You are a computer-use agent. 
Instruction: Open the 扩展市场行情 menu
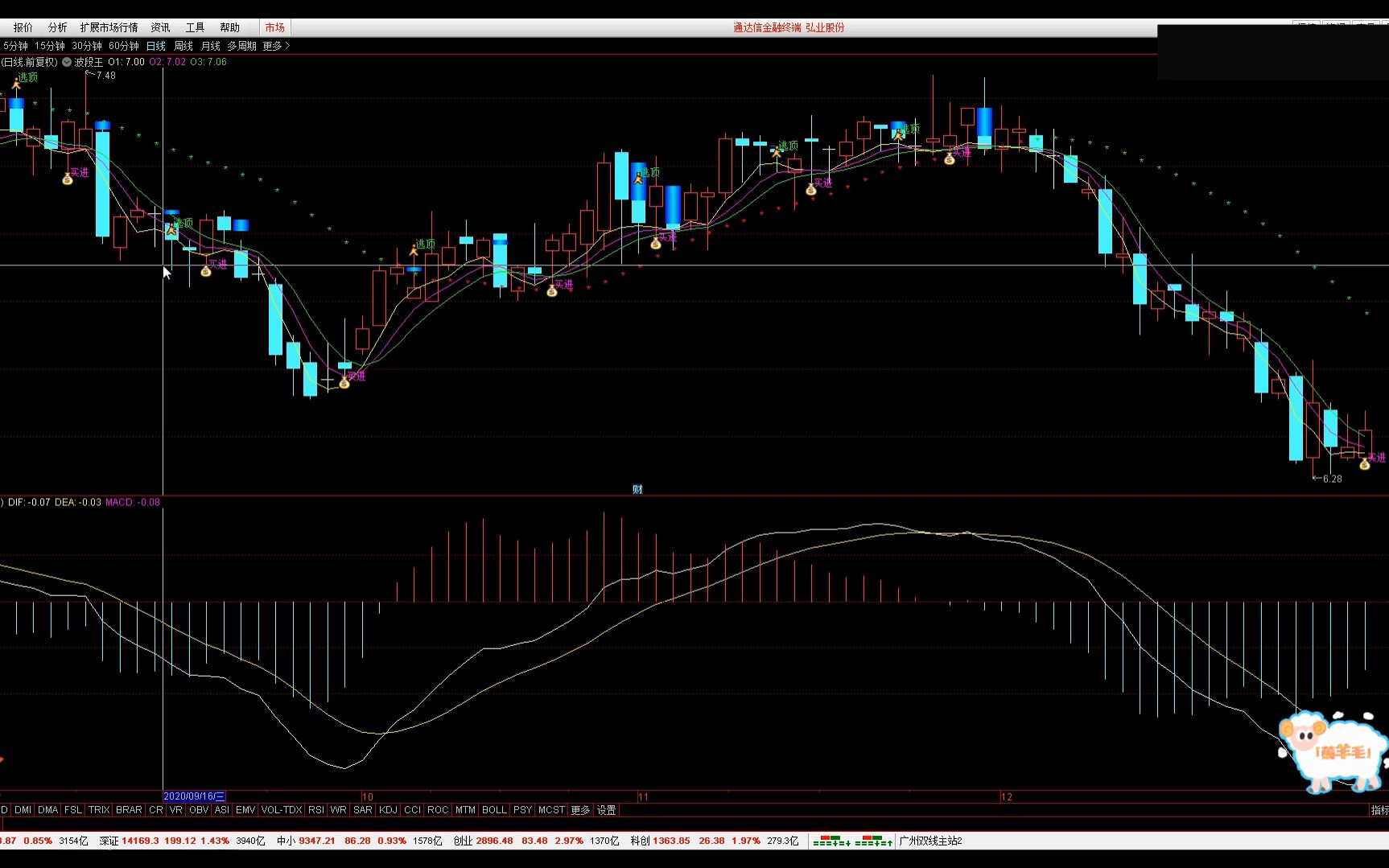pyautogui.click(x=109, y=27)
